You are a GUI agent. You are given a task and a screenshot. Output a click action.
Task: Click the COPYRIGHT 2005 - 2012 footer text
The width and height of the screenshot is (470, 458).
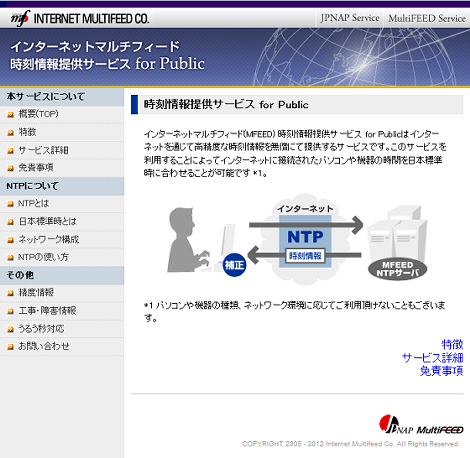pyautogui.click(x=351, y=444)
